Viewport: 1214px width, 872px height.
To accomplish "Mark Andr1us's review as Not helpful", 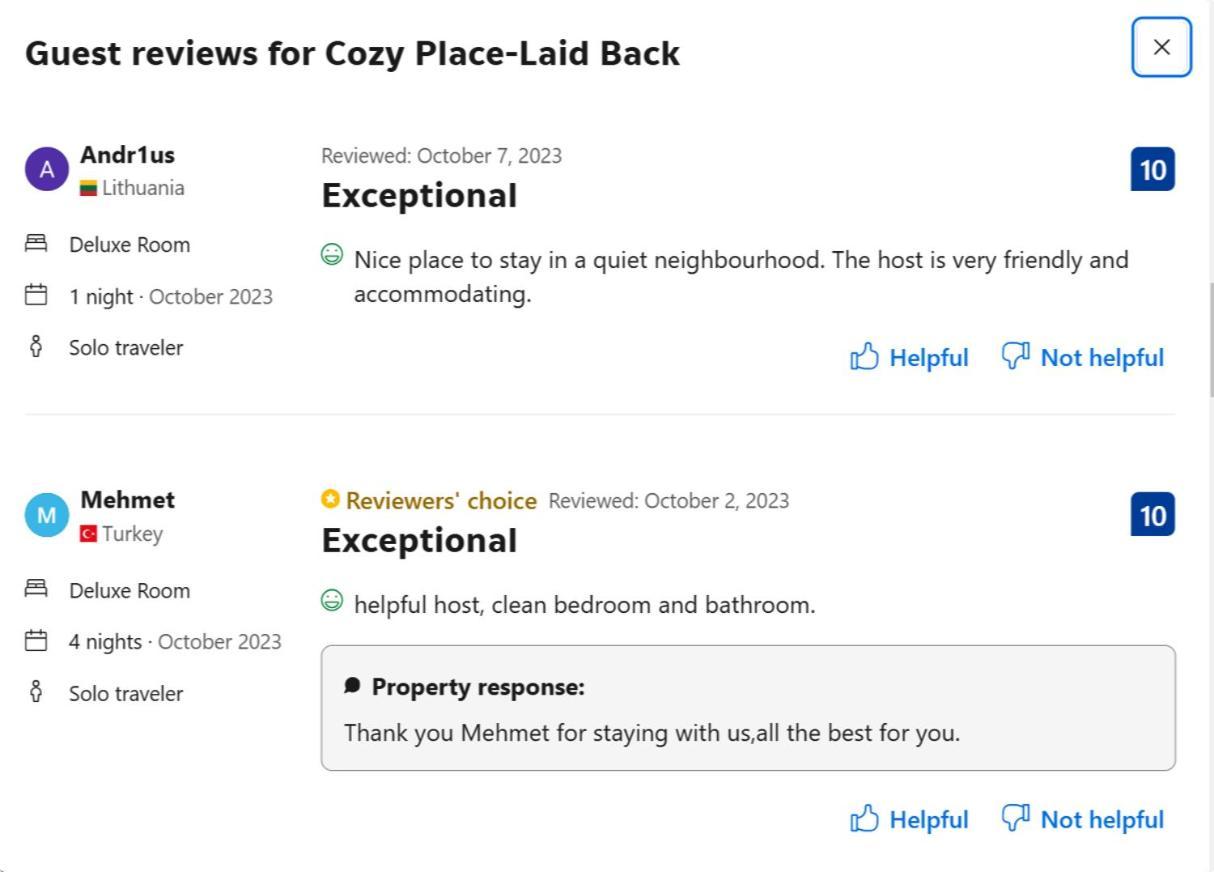I will pyautogui.click(x=1083, y=357).
